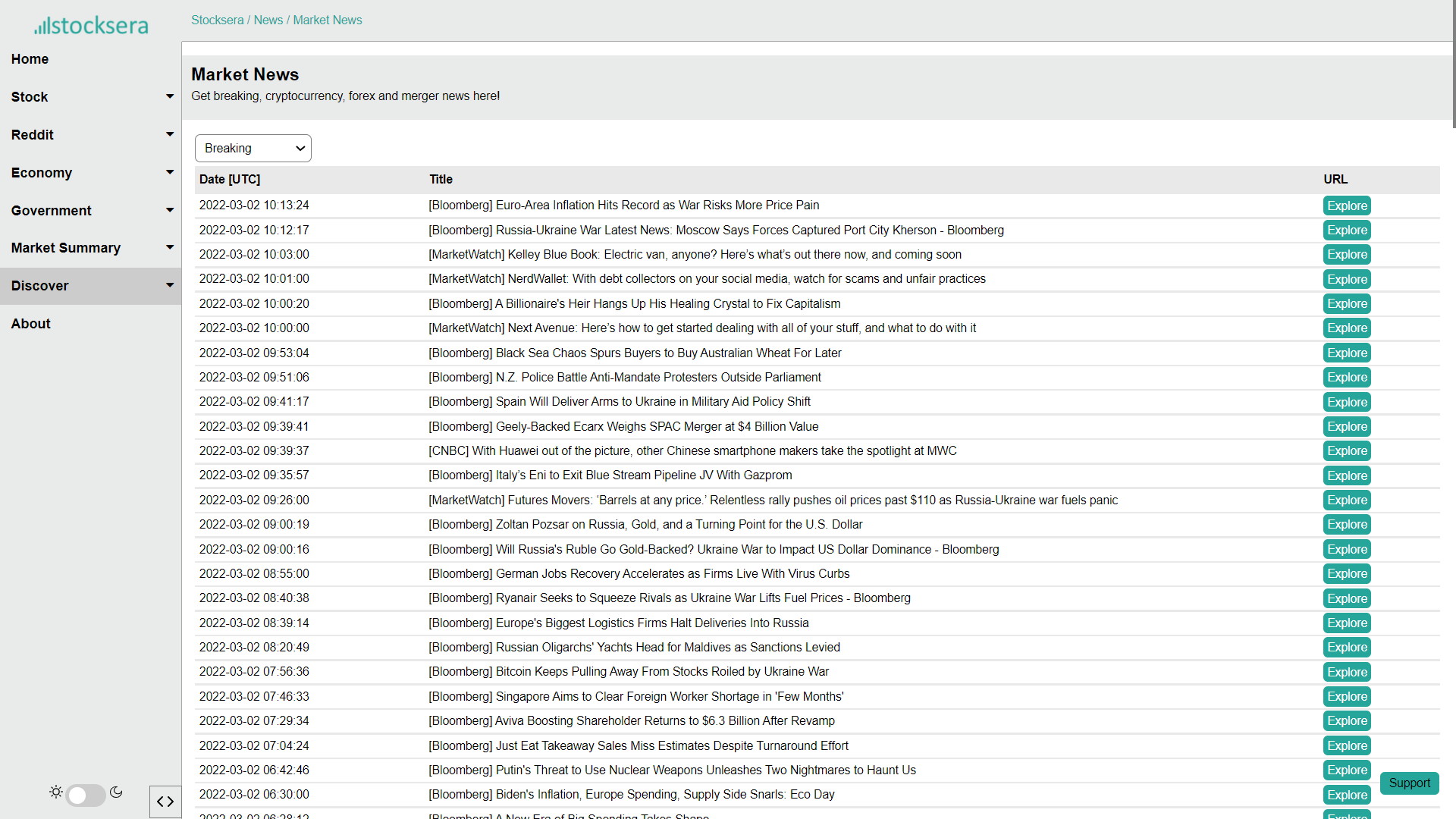Open the About page
The image size is (1456, 819).
pos(30,324)
